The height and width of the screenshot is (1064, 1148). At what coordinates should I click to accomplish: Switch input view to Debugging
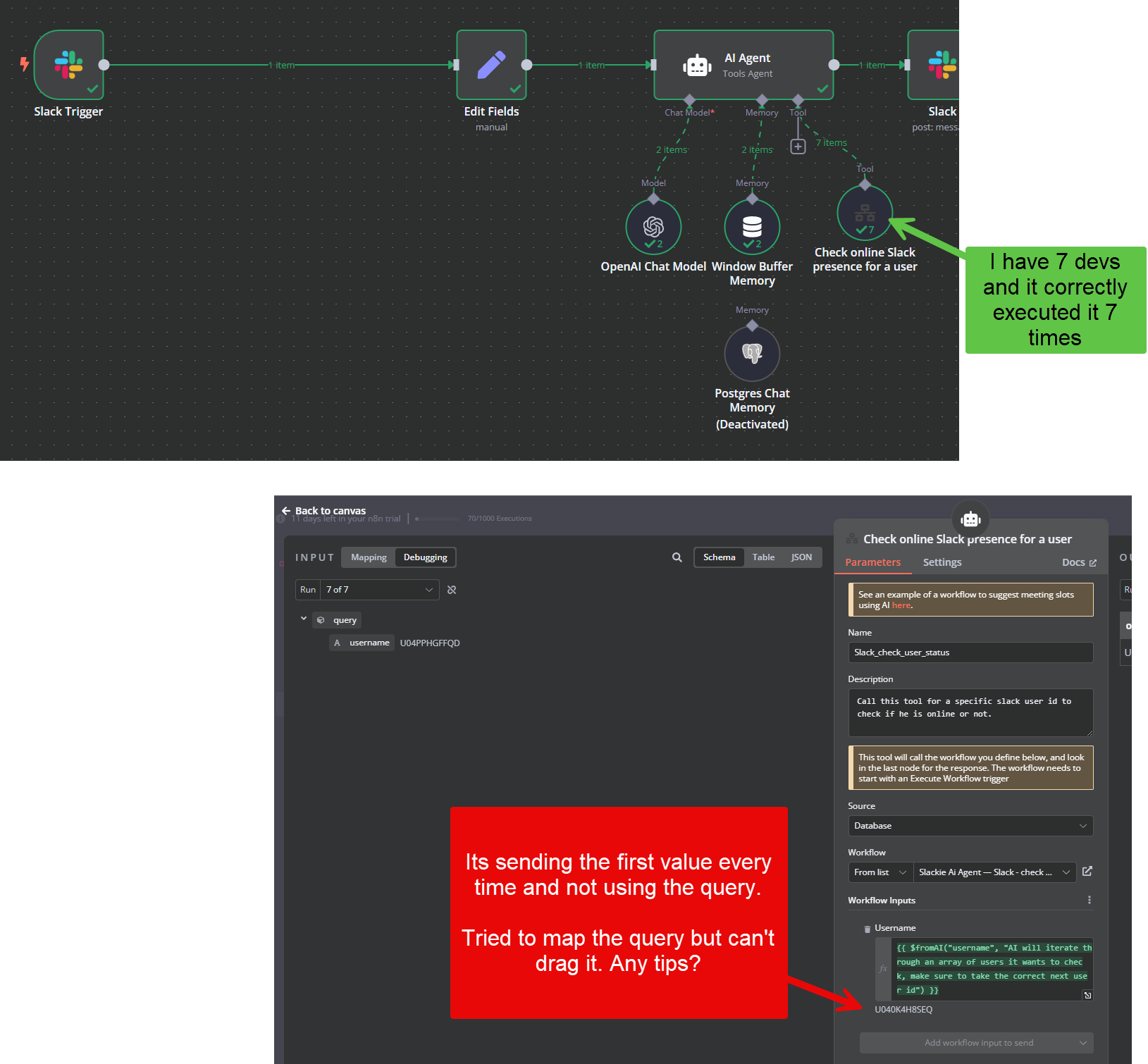point(425,557)
